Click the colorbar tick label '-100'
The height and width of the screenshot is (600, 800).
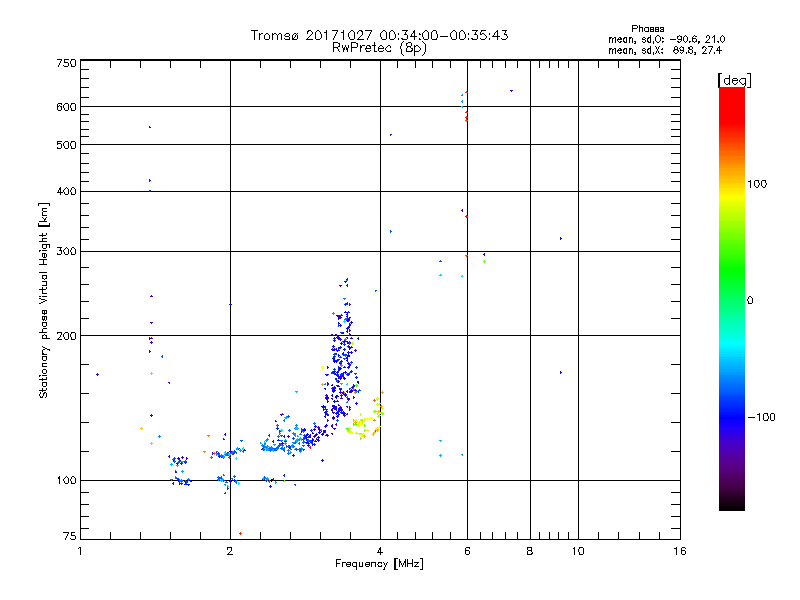[761, 417]
